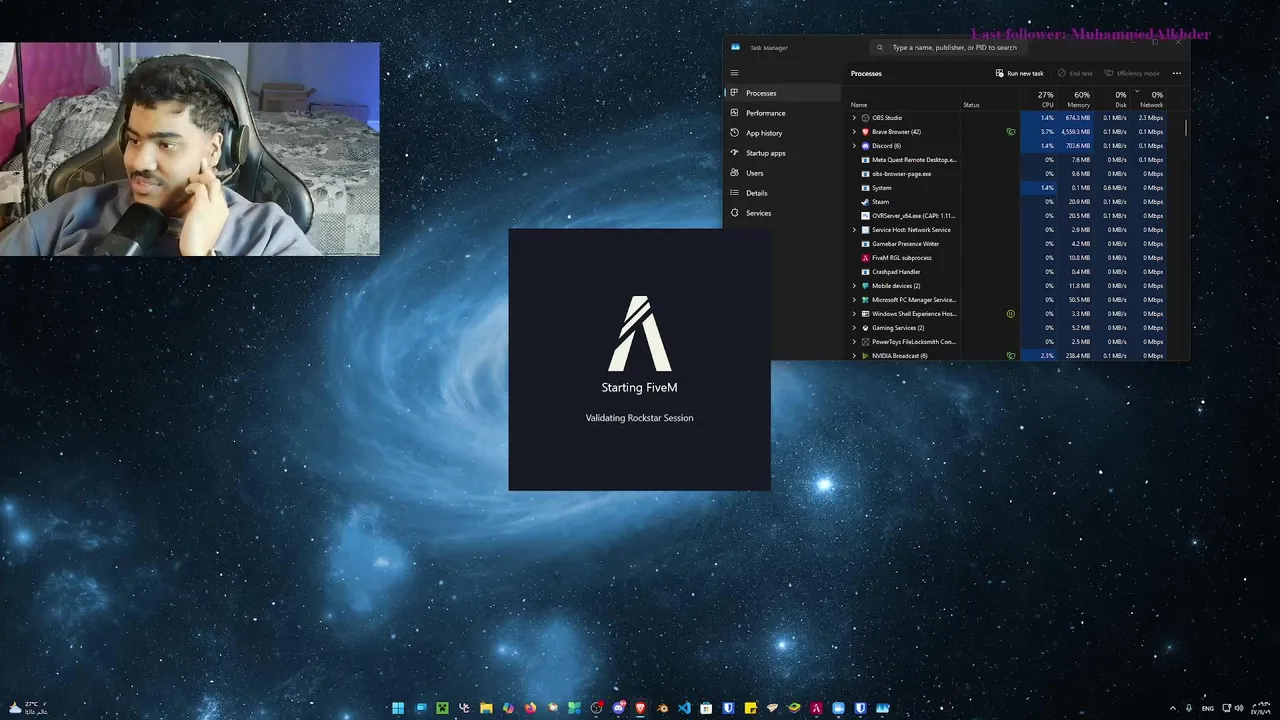Click the NVIDIA Broadcast efficiency leaf icon
The image size is (1280, 720).
tap(1011, 356)
